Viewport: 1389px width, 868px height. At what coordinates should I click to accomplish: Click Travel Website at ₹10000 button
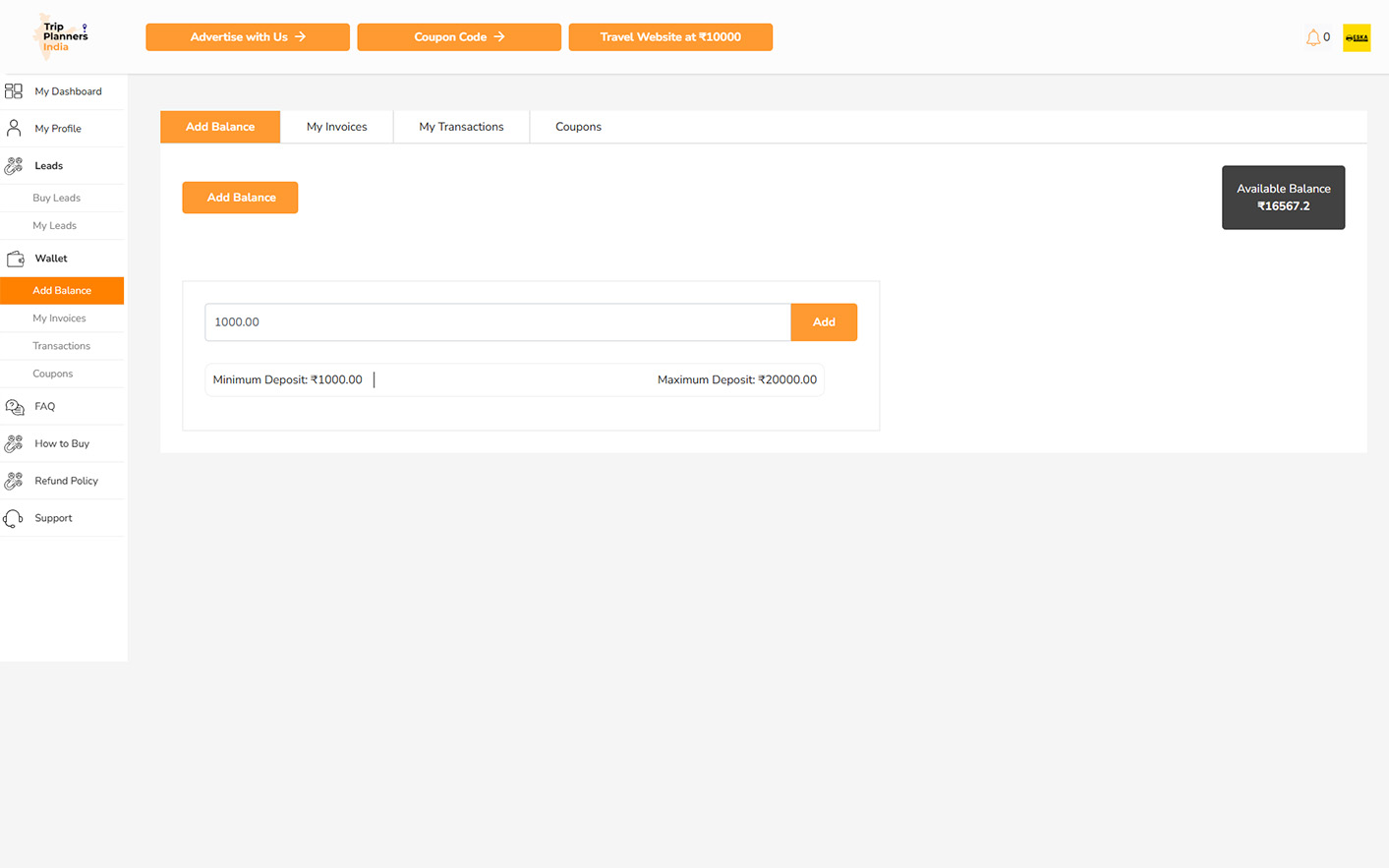click(x=670, y=37)
